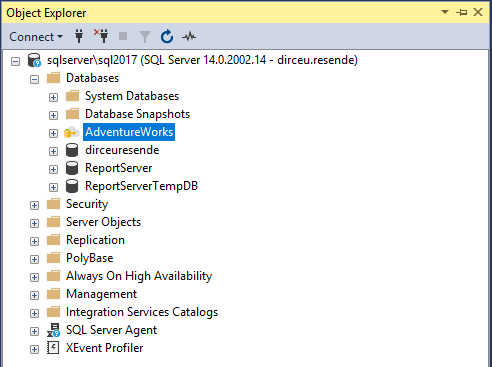The height and width of the screenshot is (367, 492).
Task: Expand the Security folder
Action: tap(34, 205)
